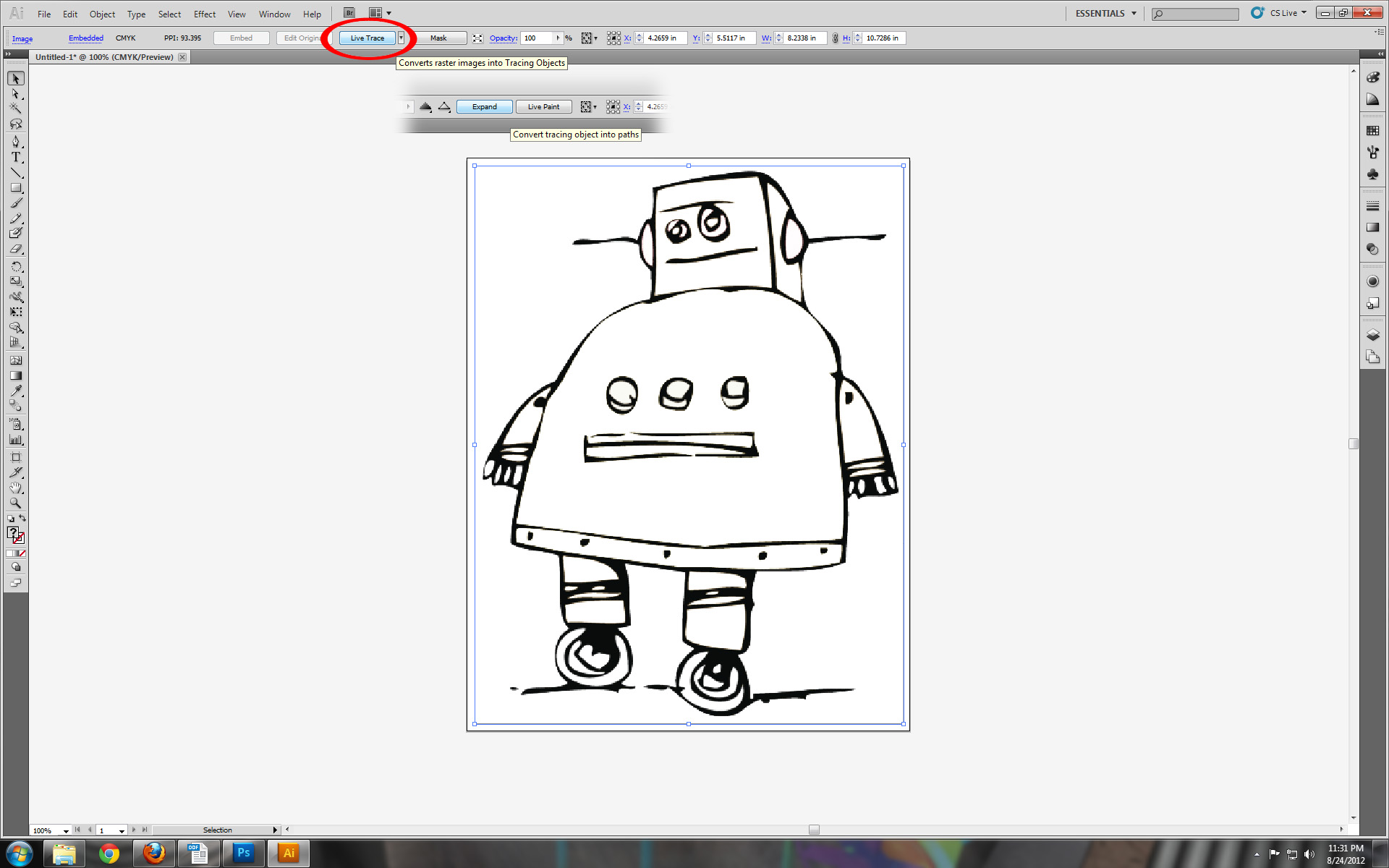1389x868 pixels.
Task: Open the Image link in Control panel
Action: pos(22,38)
